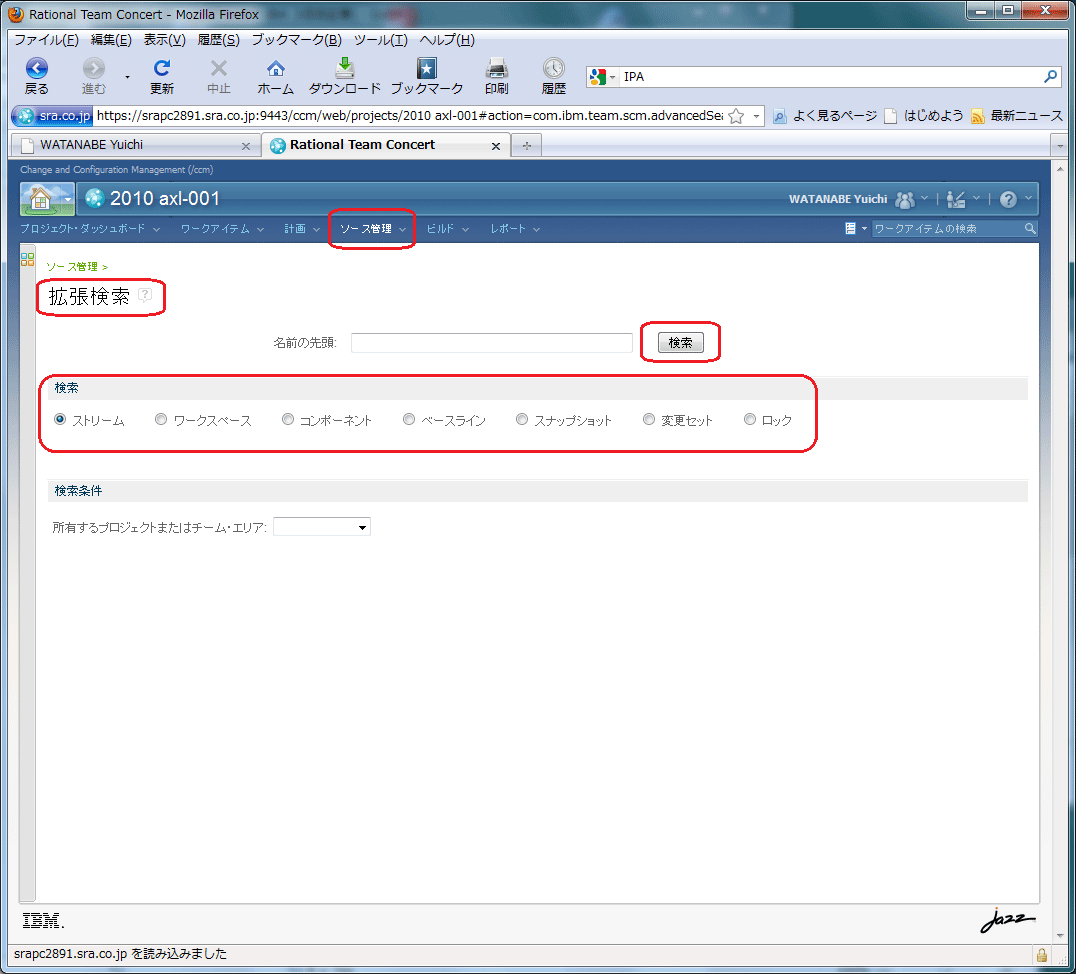
Task: Click the help icon beside 拡張検索
Action: pyautogui.click(x=145, y=295)
